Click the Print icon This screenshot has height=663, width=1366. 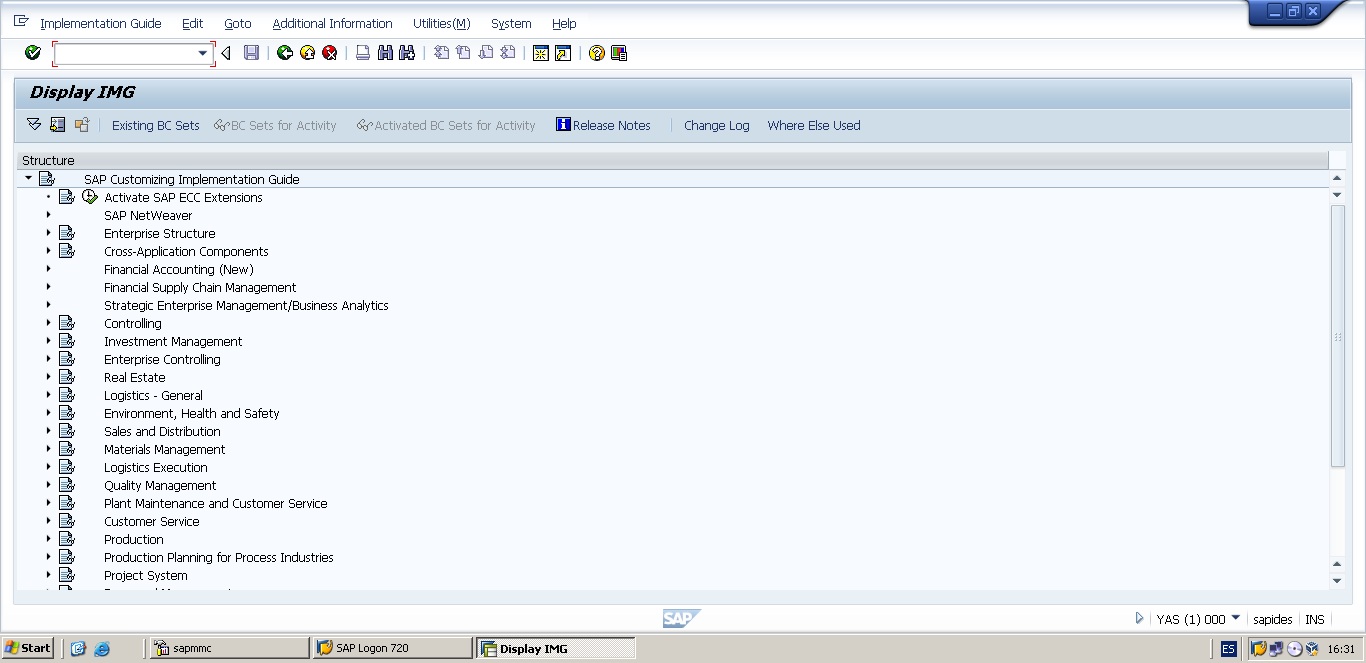coord(363,53)
